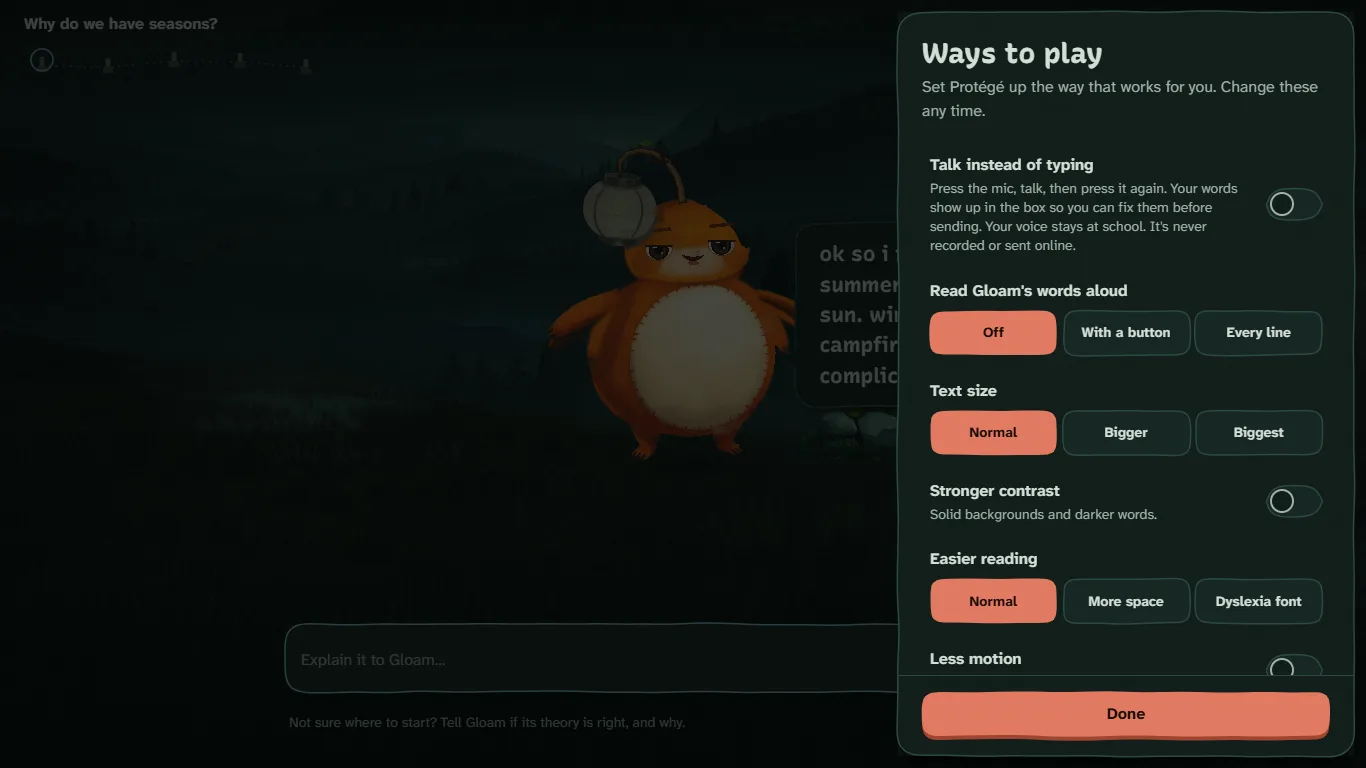Click the Less motion label
The width and height of the screenshot is (1366, 768).
[x=976, y=659]
